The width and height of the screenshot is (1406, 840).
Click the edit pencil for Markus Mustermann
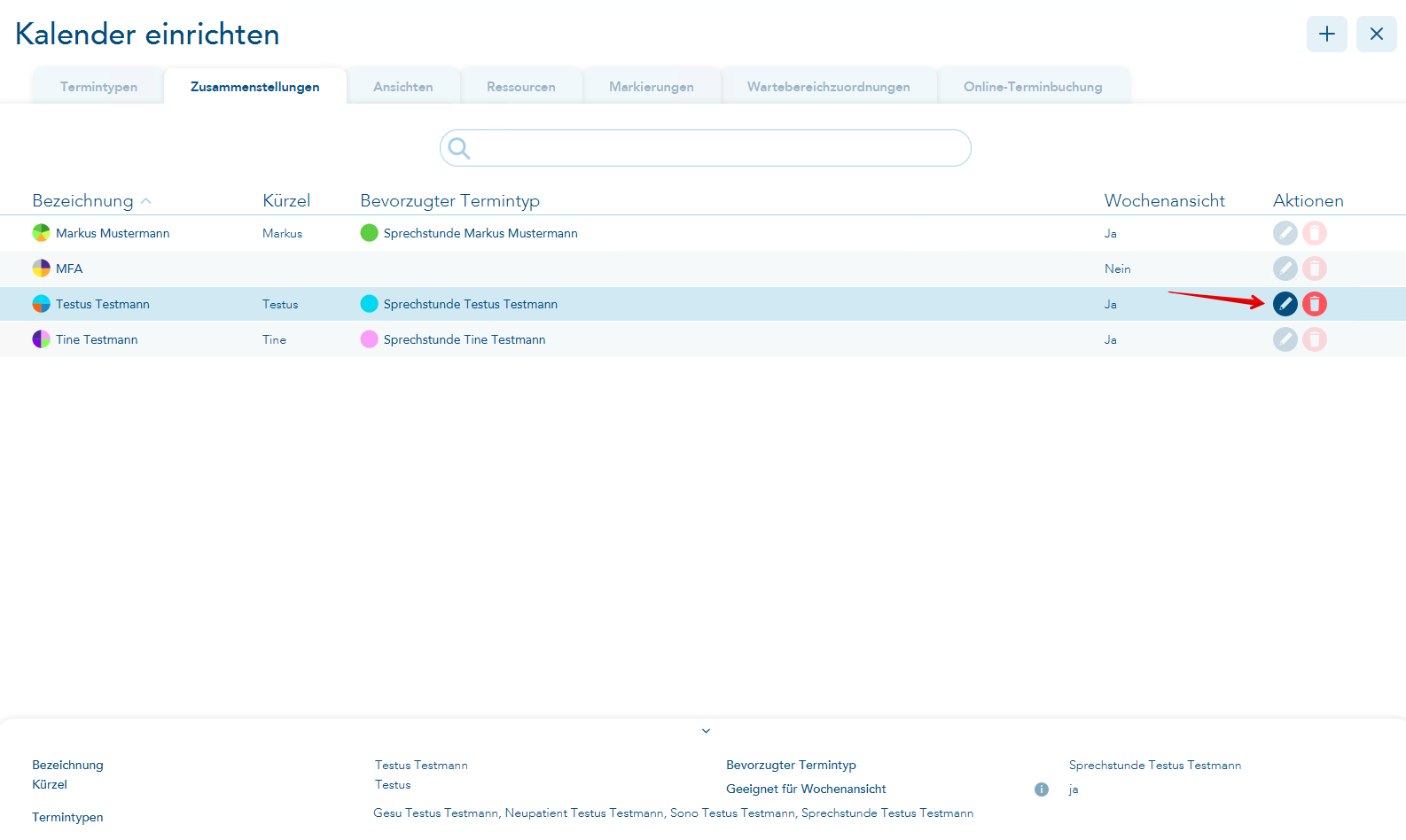pyautogui.click(x=1285, y=233)
